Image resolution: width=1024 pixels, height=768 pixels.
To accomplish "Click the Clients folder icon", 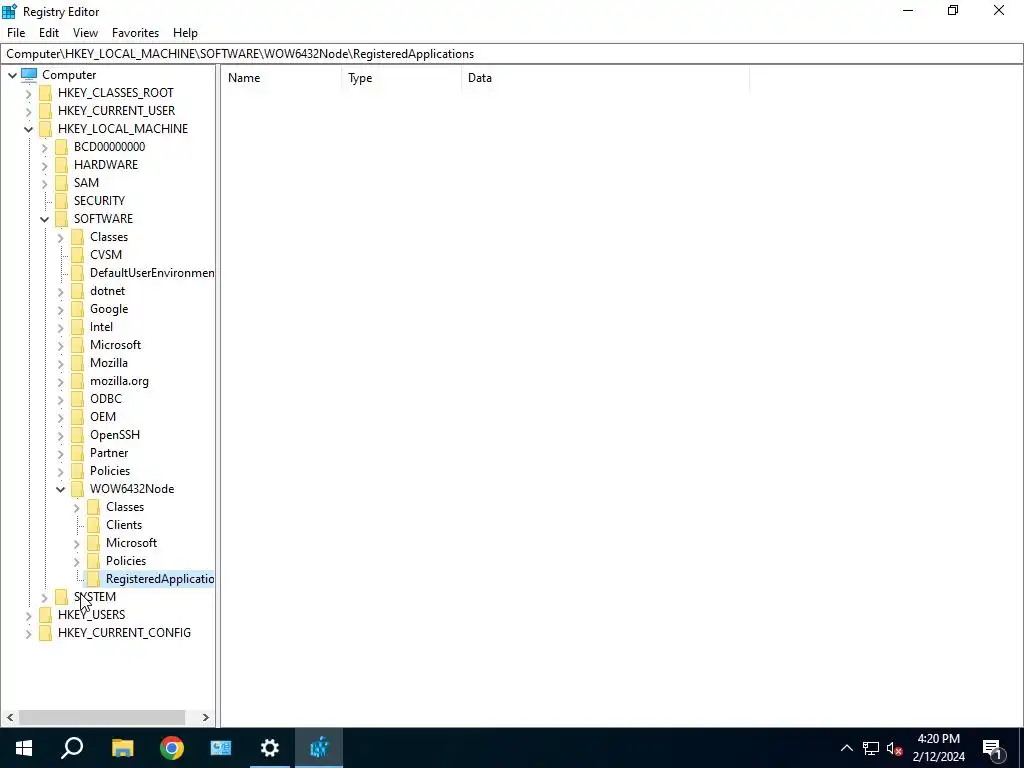I will (x=94, y=524).
